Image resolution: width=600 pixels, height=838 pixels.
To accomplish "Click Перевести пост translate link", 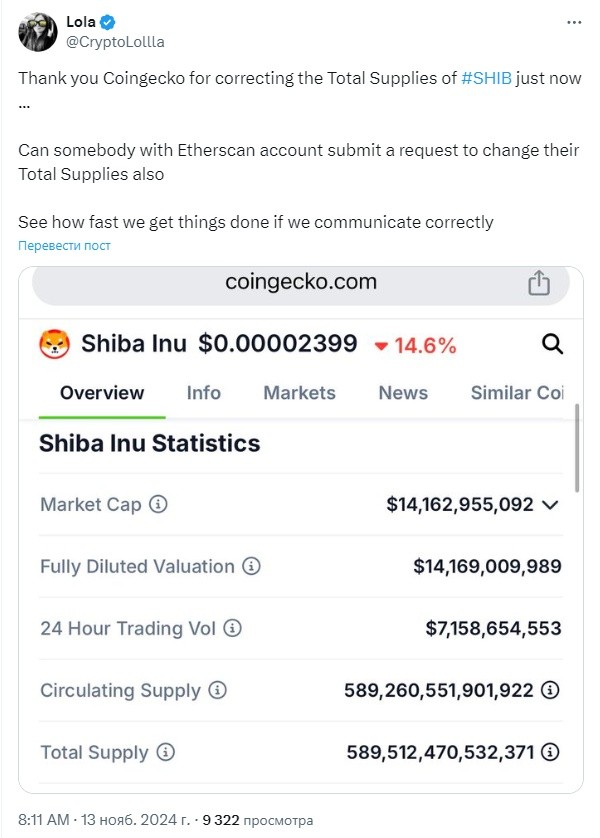I will pyautogui.click(x=64, y=246).
